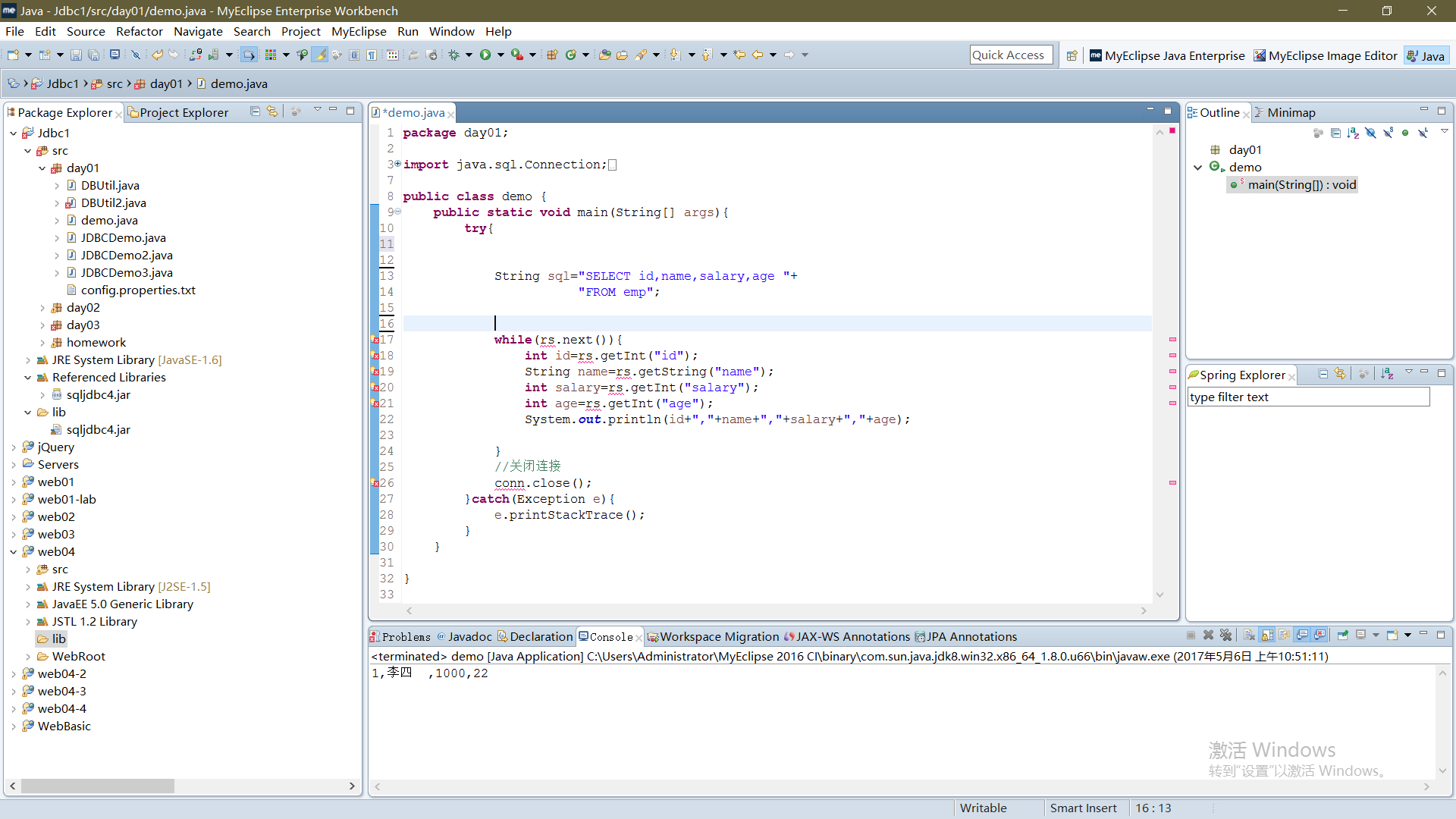Open the Refactor menu
The width and height of the screenshot is (1456, 819).
point(140,31)
